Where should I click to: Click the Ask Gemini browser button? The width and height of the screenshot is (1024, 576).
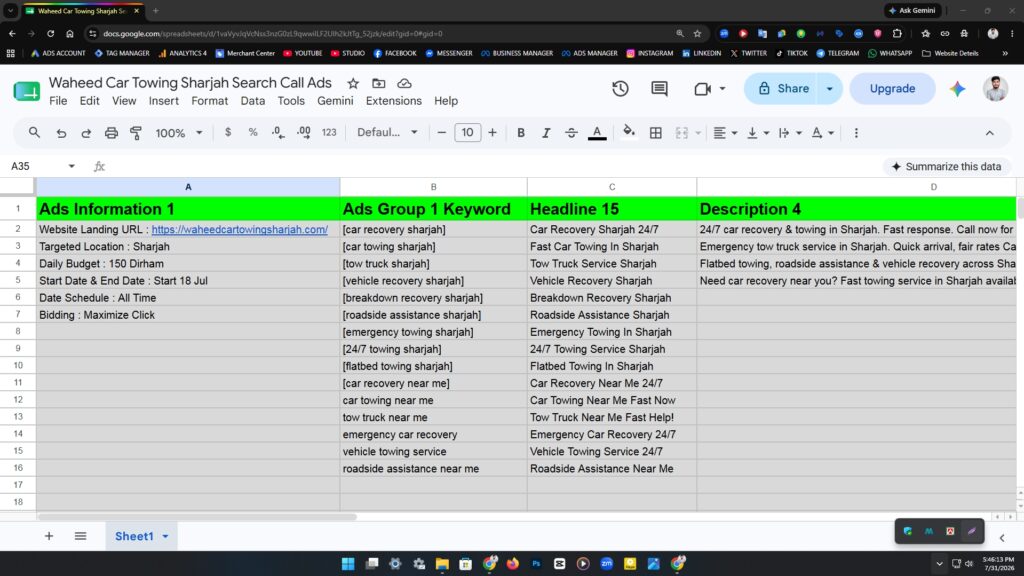coord(912,10)
